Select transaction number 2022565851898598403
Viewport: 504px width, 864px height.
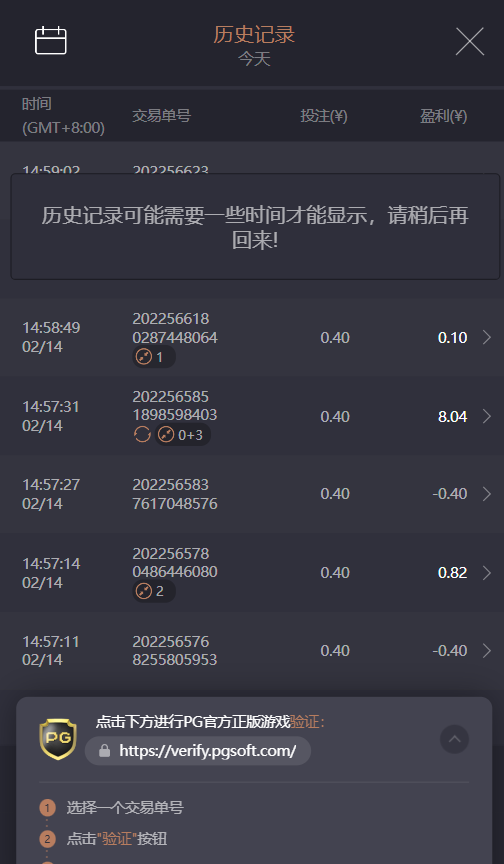[x=175, y=406]
